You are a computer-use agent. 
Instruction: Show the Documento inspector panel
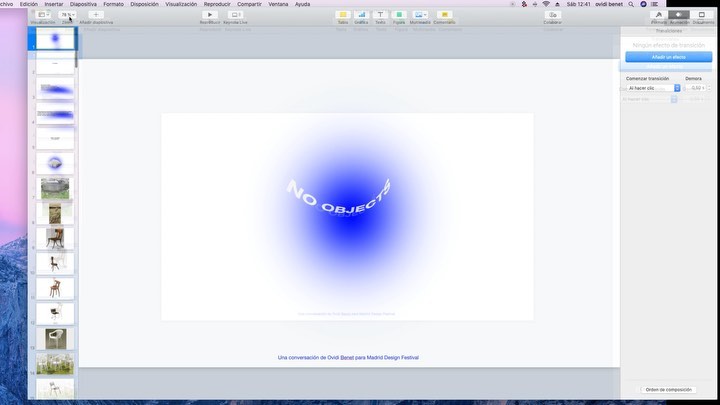[x=704, y=15]
